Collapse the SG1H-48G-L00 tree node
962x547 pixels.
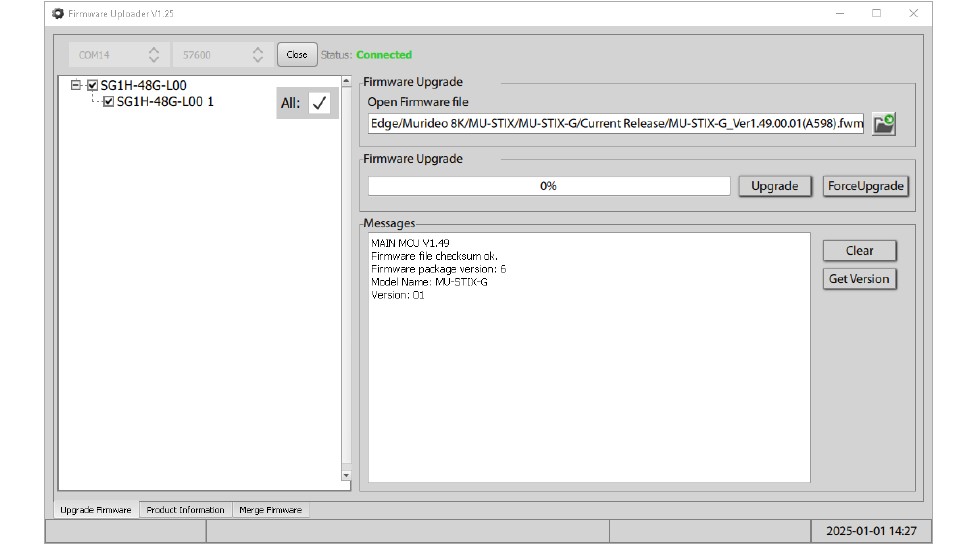(x=76, y=86)
